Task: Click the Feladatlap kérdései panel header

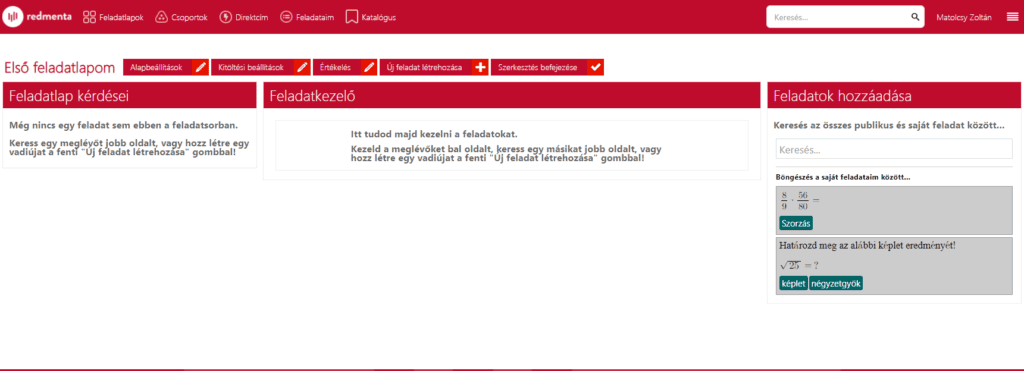Action: pyautogui.click(x=129, y=95)
